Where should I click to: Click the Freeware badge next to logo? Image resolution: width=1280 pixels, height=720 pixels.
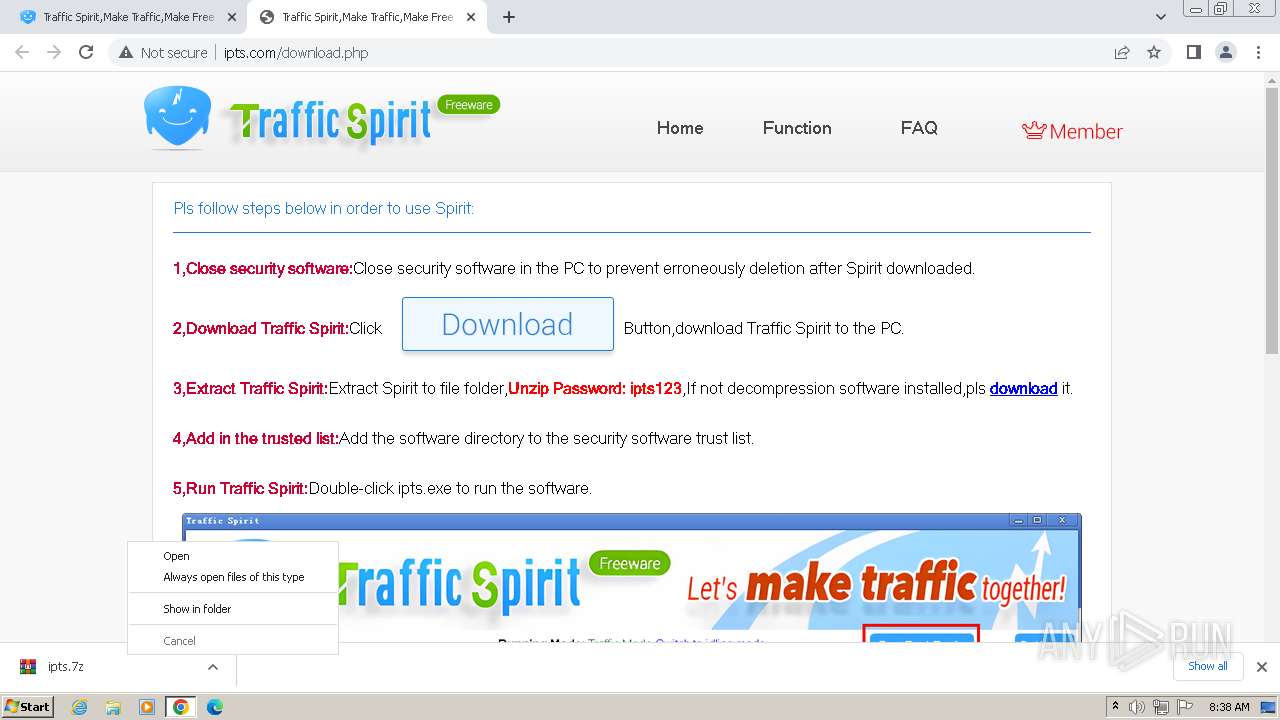(x=469, y=105)
